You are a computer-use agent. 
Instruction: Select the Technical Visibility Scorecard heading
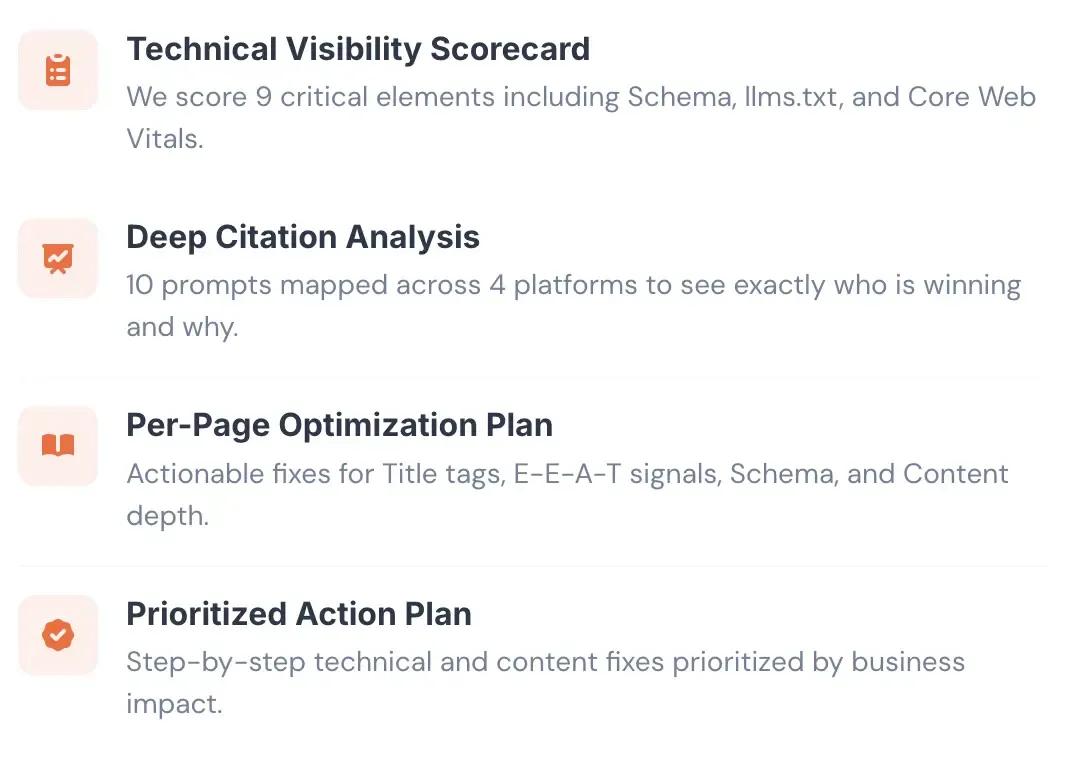[358, 49]
